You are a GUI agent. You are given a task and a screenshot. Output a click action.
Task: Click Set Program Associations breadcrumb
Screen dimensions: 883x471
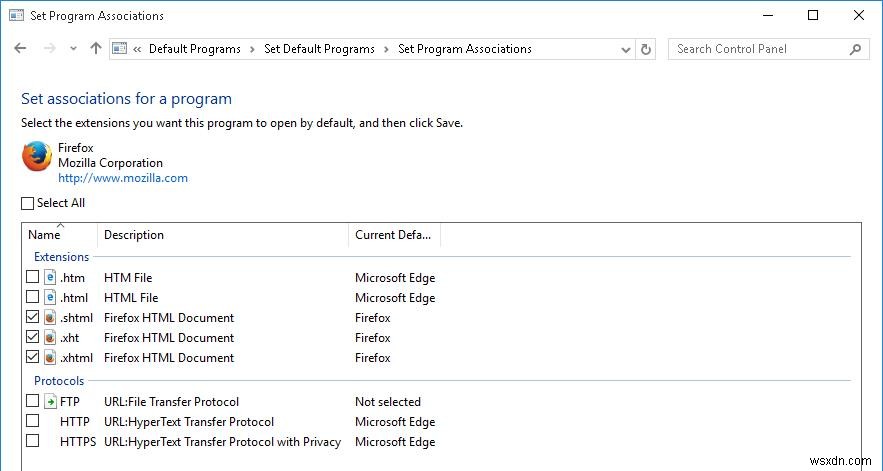(x=465, y=49)
